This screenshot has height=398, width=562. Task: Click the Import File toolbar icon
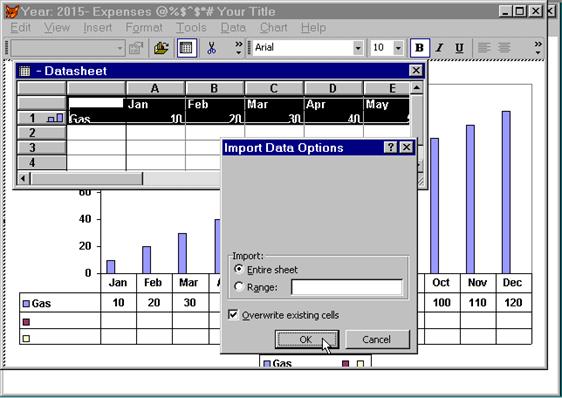[161, 48]
